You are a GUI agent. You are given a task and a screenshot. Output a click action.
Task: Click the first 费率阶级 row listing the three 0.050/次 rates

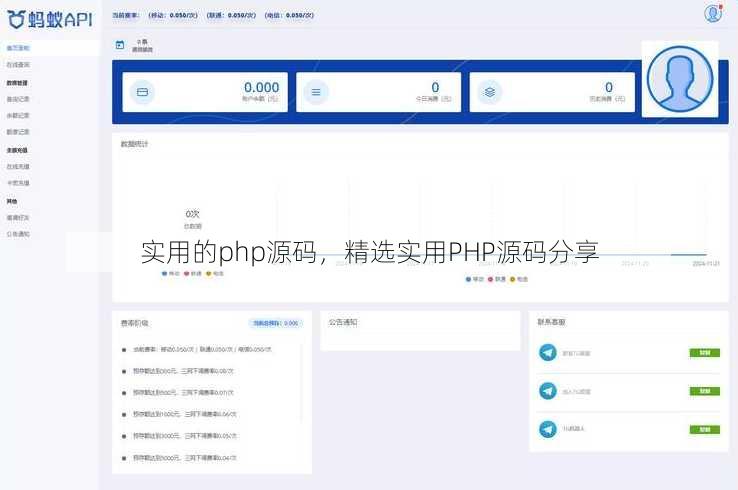[x=202, y=350]
